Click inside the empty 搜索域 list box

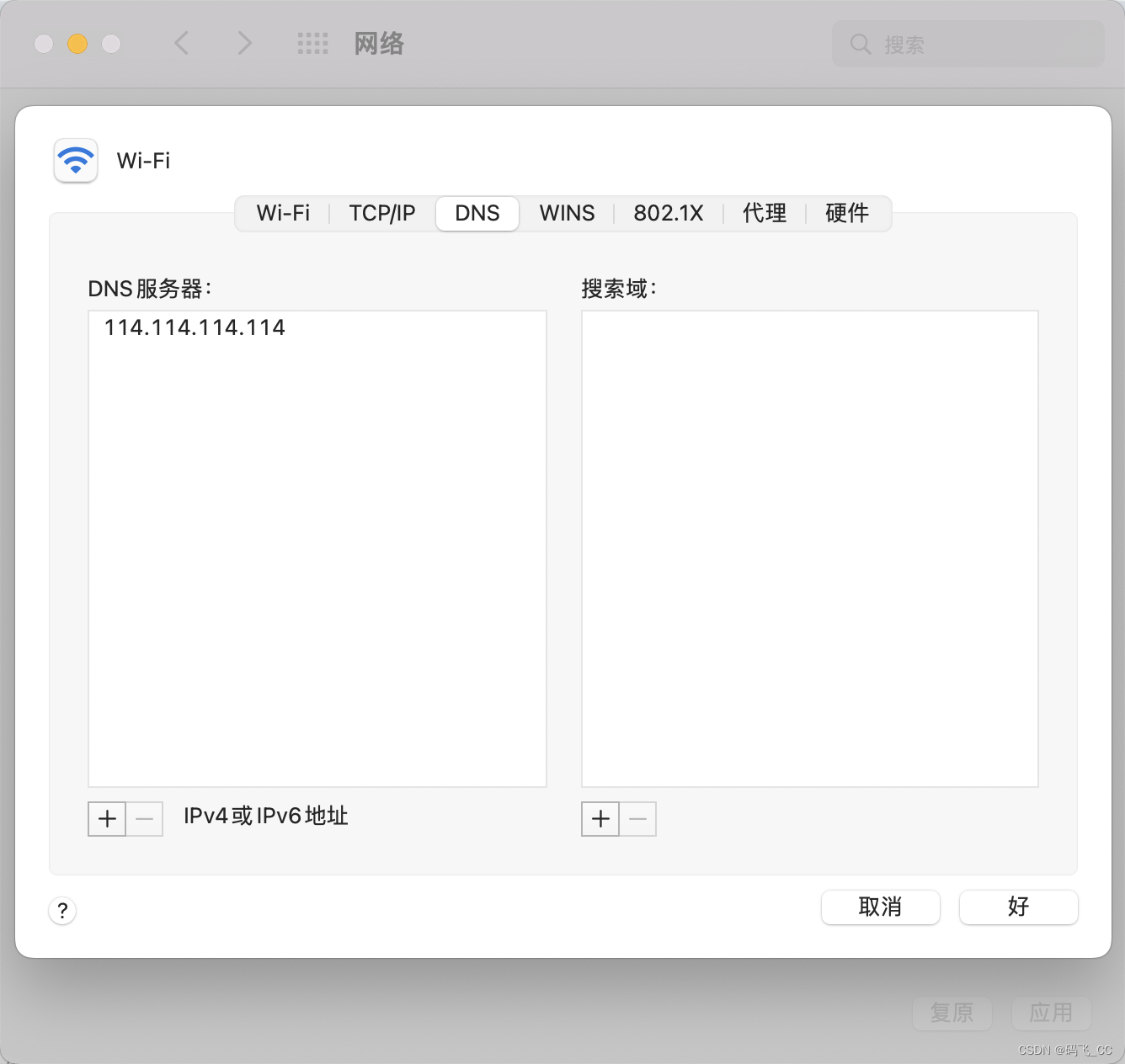[810, 549]
